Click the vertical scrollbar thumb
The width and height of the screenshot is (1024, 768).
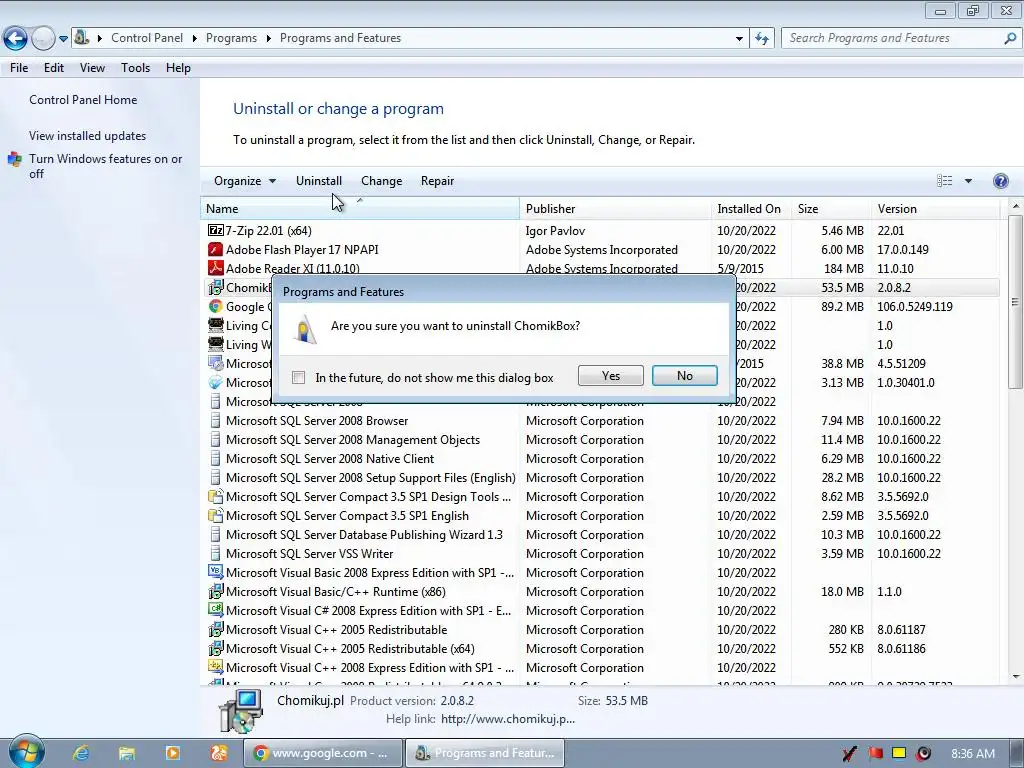pyautogui.click(x=1015, y=302)
